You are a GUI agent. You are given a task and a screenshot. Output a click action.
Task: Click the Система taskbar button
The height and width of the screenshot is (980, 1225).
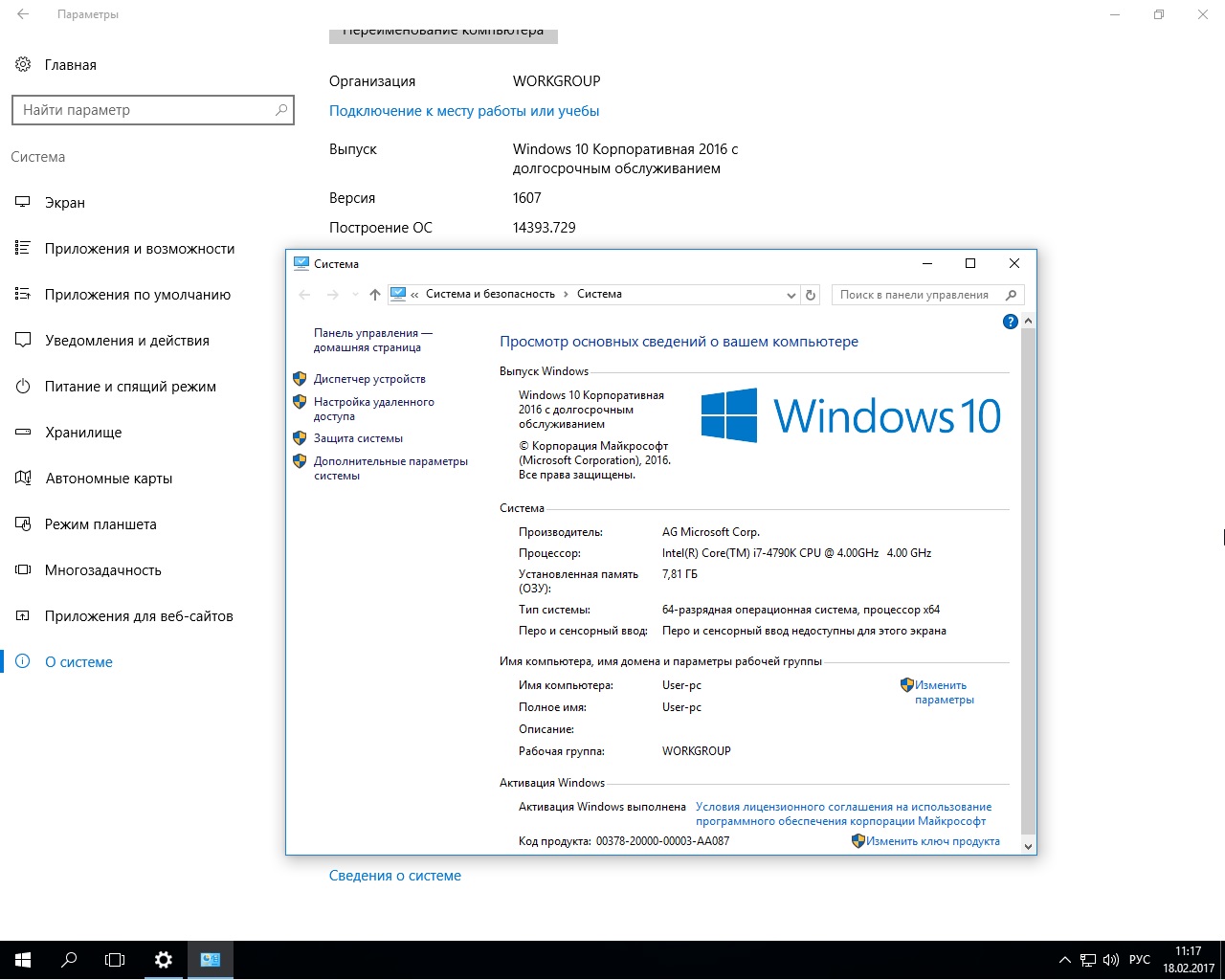pos(211,959)
